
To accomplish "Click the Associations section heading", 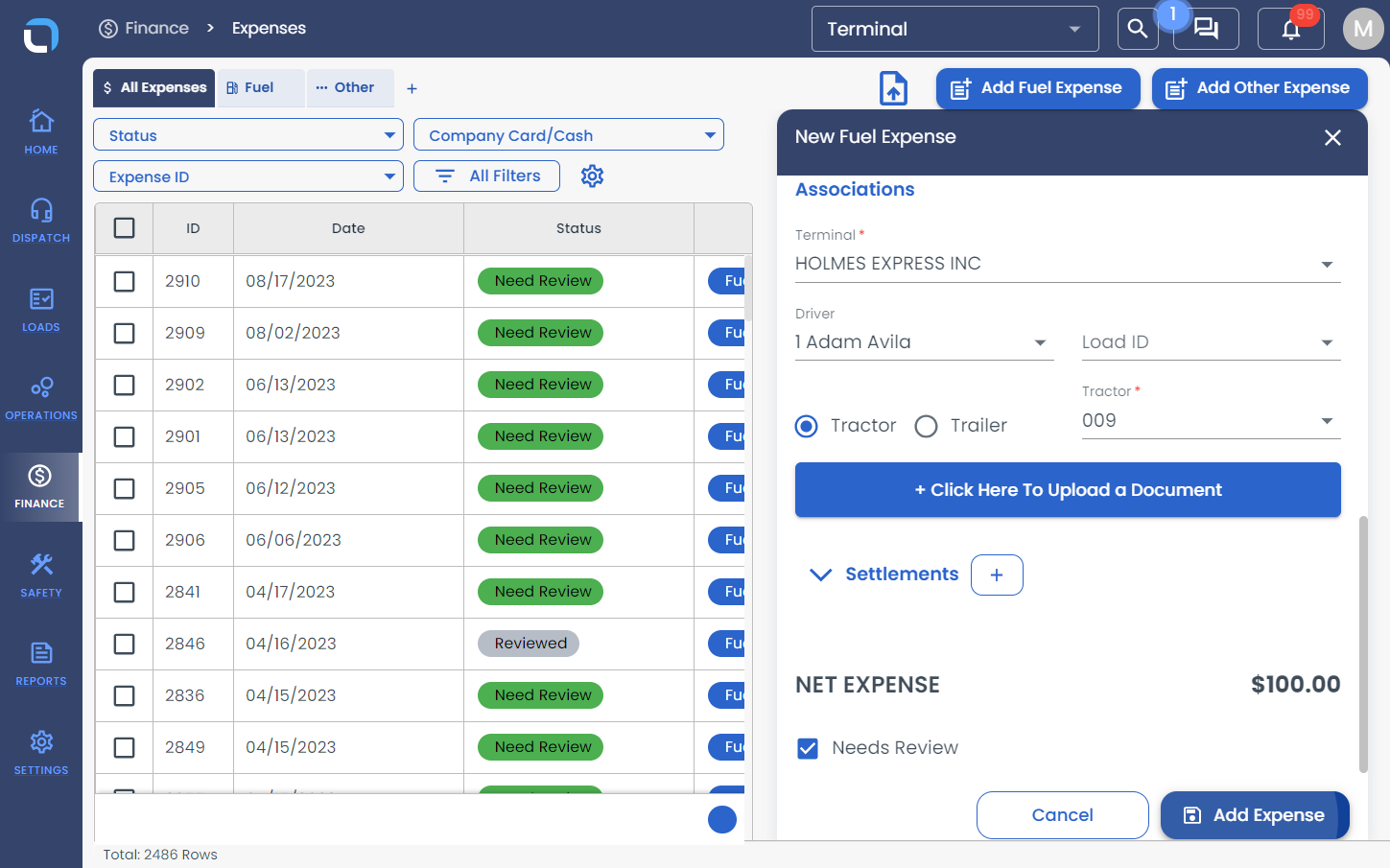I will click(x=855, y=190).
